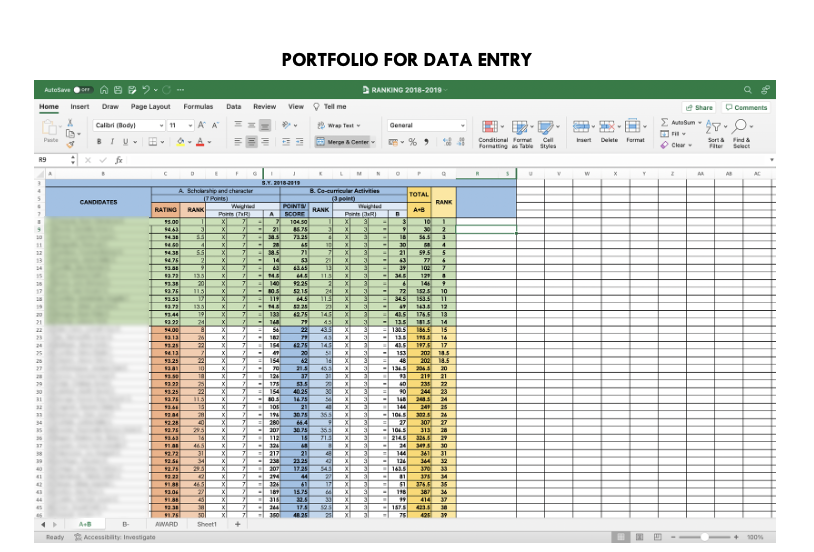Image resolution: width=814 pixels, height=552 pixels.
Task: Click Decrease Decimal icon
Action: point(461,142)
